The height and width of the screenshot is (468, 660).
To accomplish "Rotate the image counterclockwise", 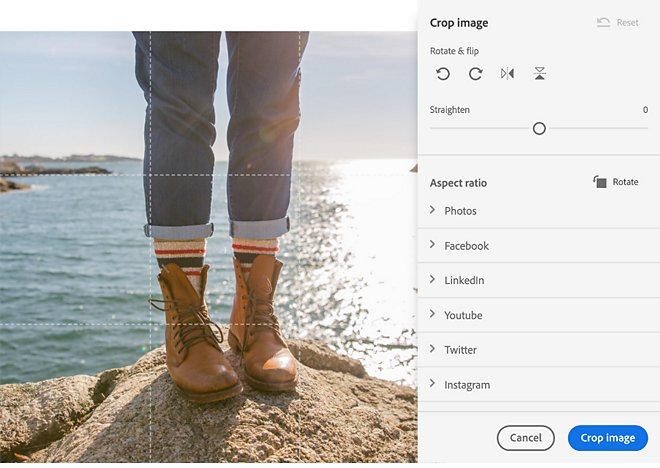I will pyautogui.click(x=443, y=74).
